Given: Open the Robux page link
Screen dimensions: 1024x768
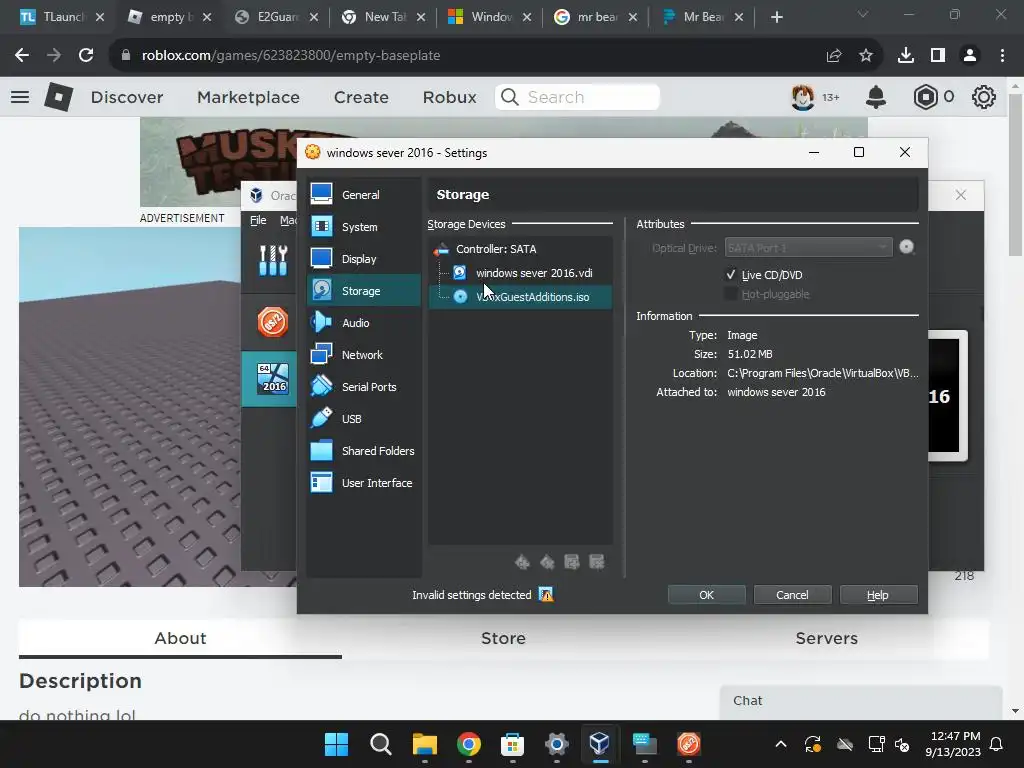Looking at the screenshot, I should (449, 97).
